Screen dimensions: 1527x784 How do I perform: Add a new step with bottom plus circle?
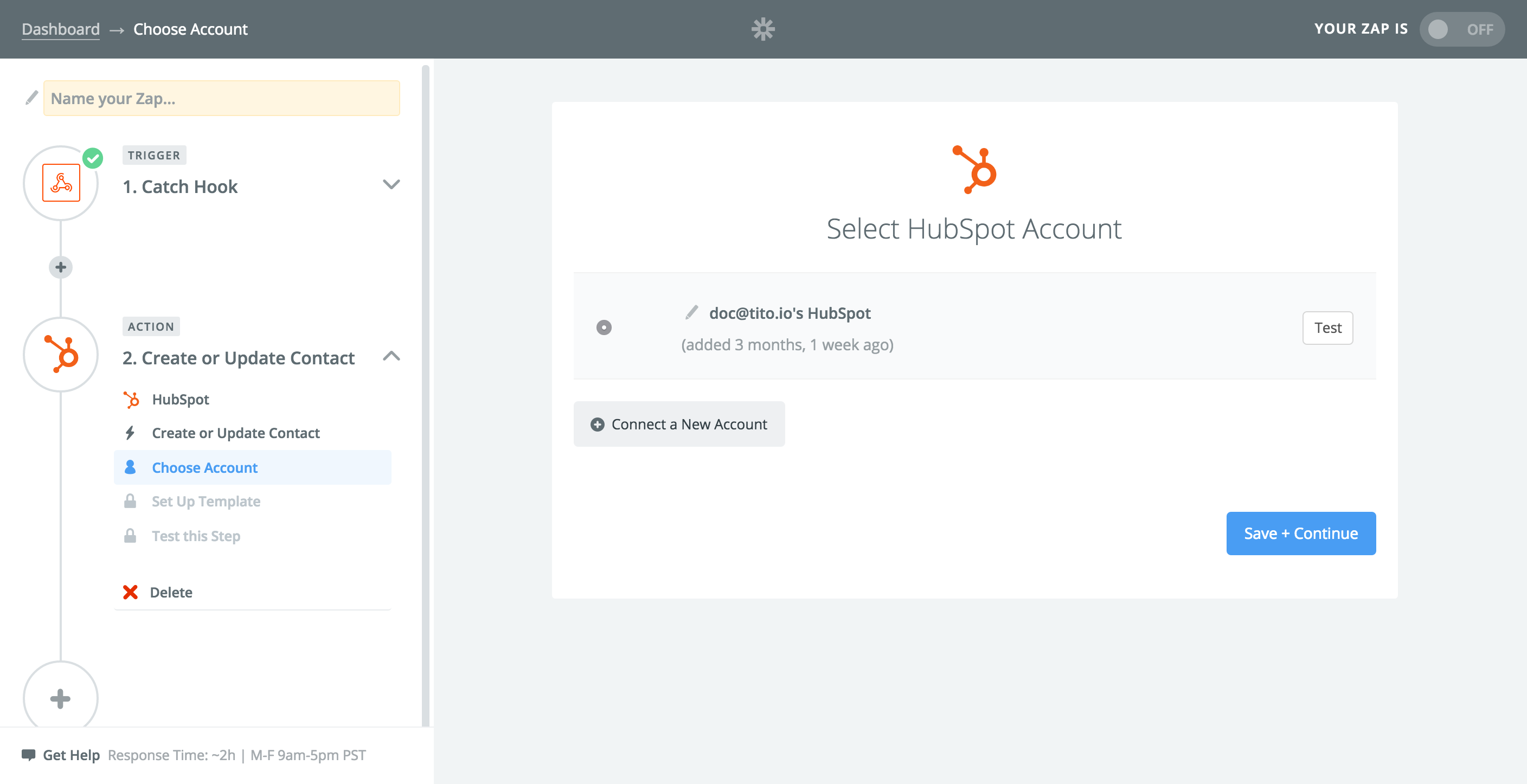tap(61, 699)
